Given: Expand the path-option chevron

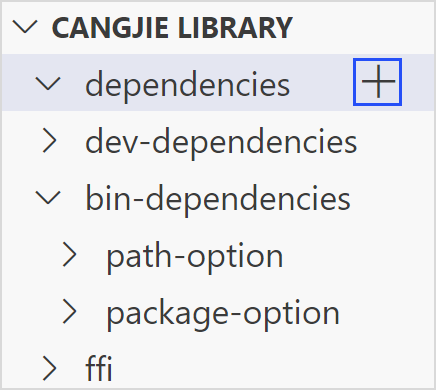Looking at the screenshot, I should pyautogui.click(x=70, y=255).
